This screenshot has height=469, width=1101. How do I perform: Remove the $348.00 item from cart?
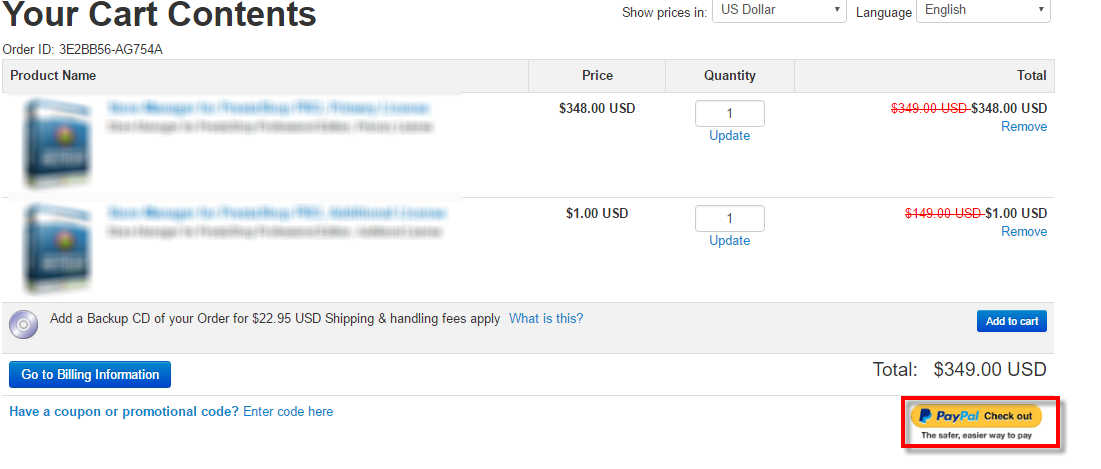pos(1024,126)
